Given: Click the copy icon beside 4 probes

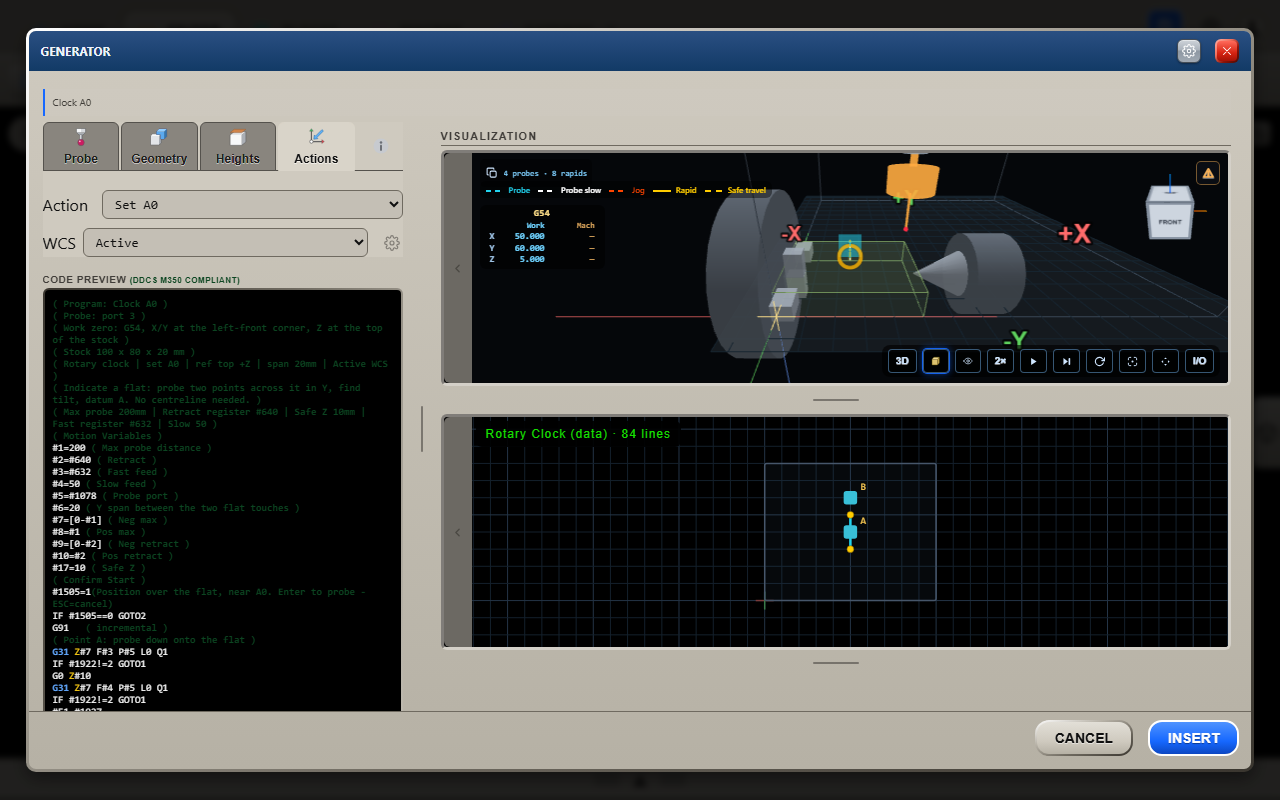Looking at the screenshot, I should click(491, 172).
